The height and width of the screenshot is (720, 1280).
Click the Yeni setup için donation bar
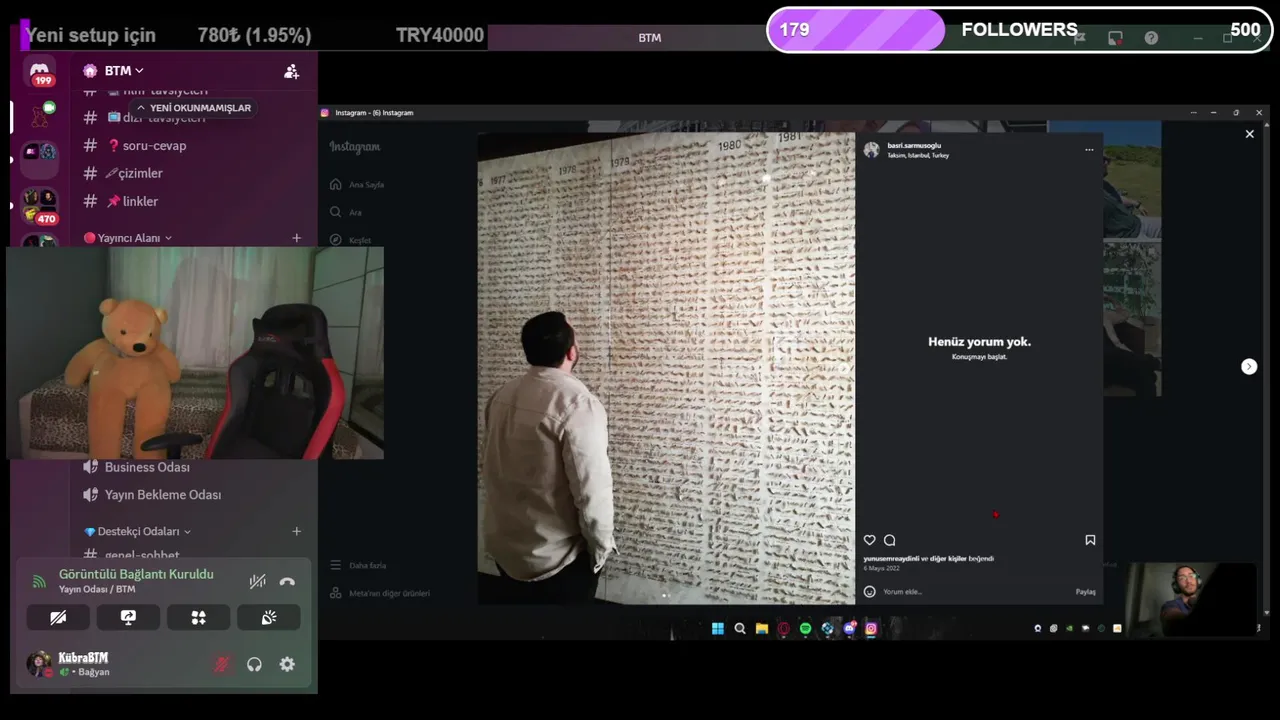click(255, 36)
